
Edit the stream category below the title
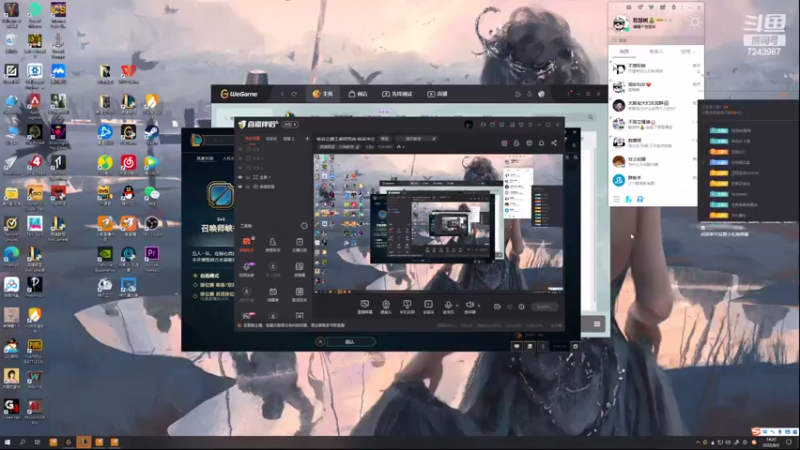click(340, 147)
